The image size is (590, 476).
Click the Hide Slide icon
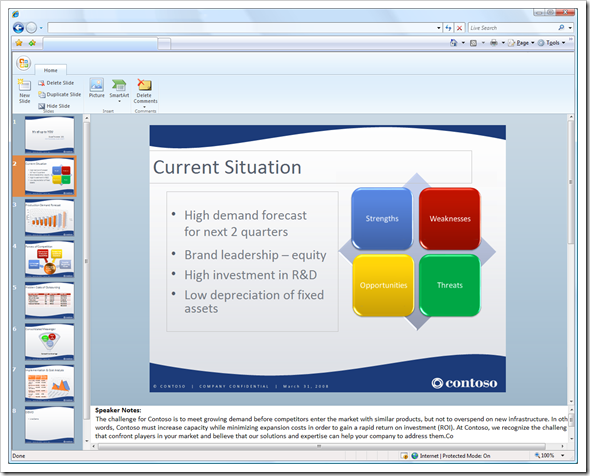click(x=41, y=106)
